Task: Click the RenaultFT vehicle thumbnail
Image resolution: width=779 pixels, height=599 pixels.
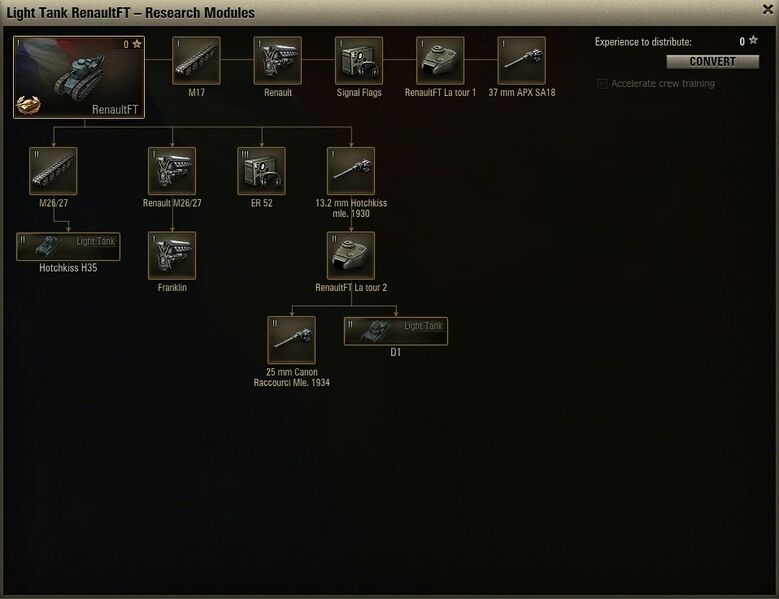Action: [x=79, y=77]
